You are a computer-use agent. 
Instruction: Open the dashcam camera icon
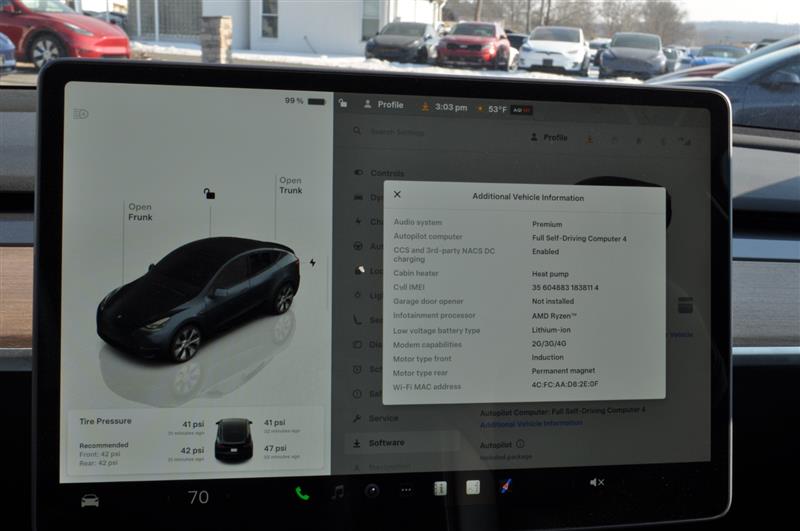(372, 490)
